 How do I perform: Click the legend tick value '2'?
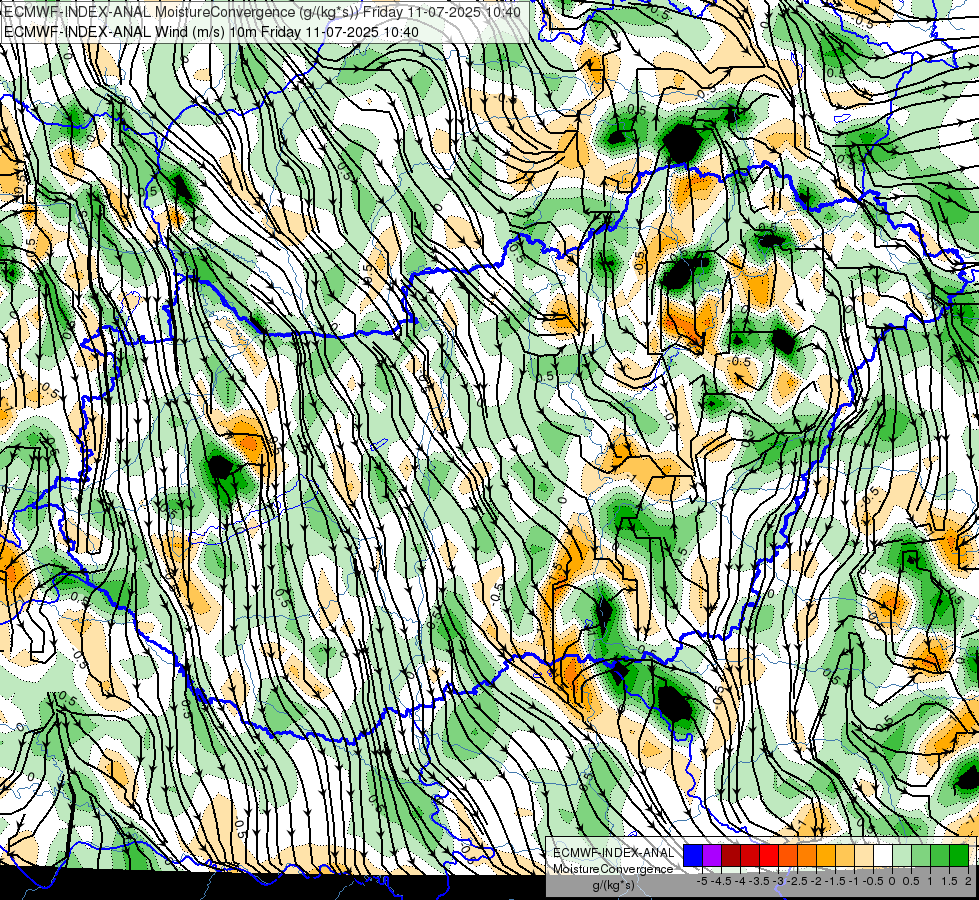(968, 881)
